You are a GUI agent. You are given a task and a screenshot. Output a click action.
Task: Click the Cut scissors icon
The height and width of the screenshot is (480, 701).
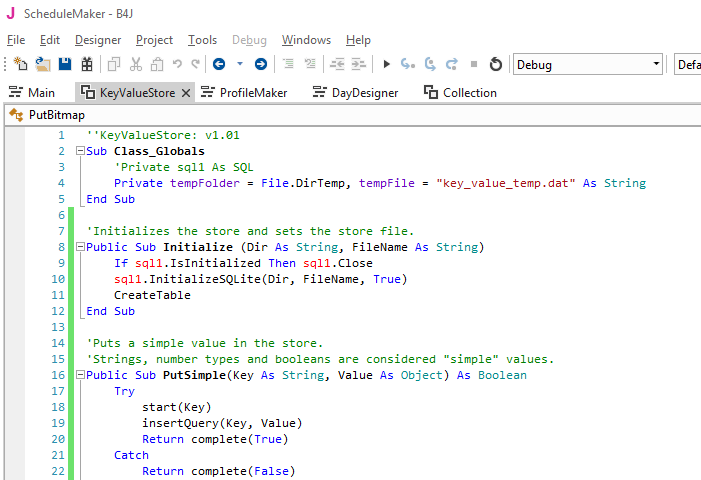[135, 64]
